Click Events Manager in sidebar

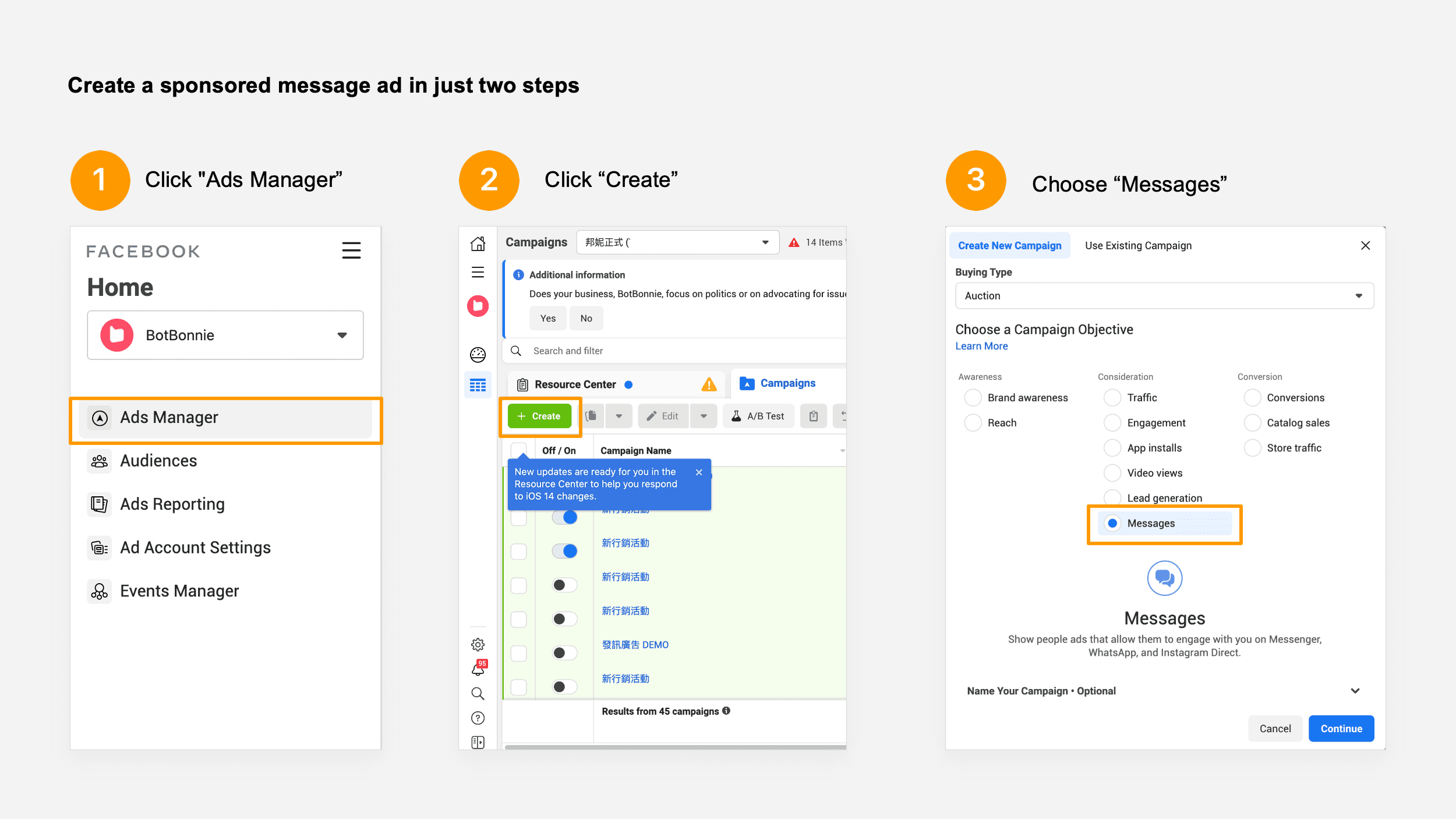[179, 591]
